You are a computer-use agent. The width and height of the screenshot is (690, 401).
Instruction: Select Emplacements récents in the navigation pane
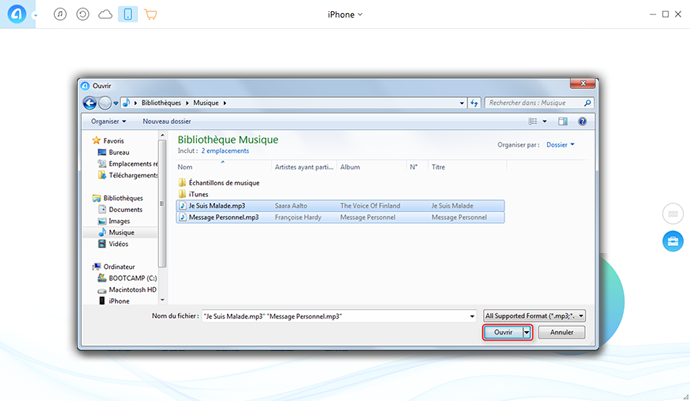click(128, 164)
